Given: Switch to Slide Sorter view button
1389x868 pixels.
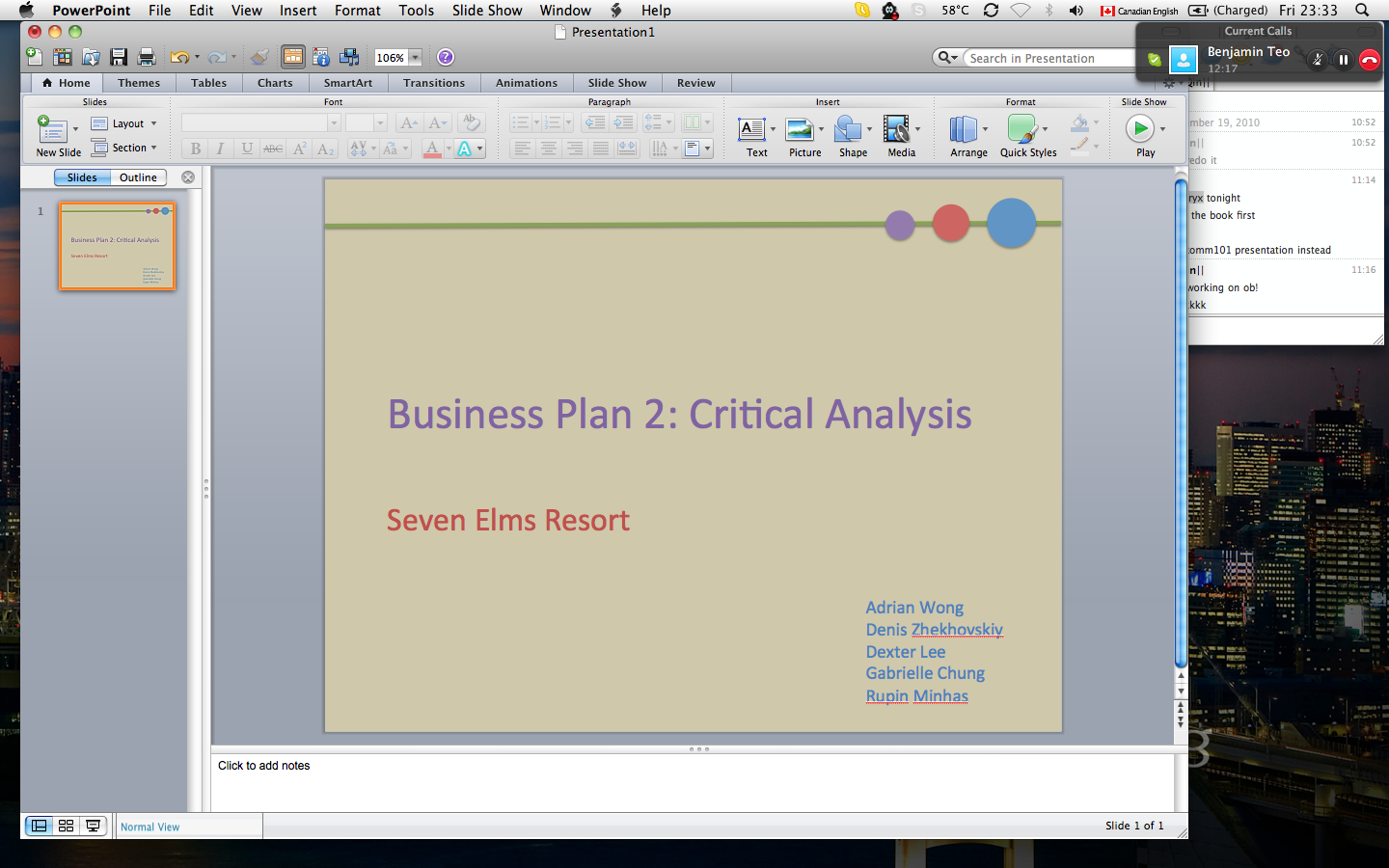Looking at the screenshot, I should 66,826.
